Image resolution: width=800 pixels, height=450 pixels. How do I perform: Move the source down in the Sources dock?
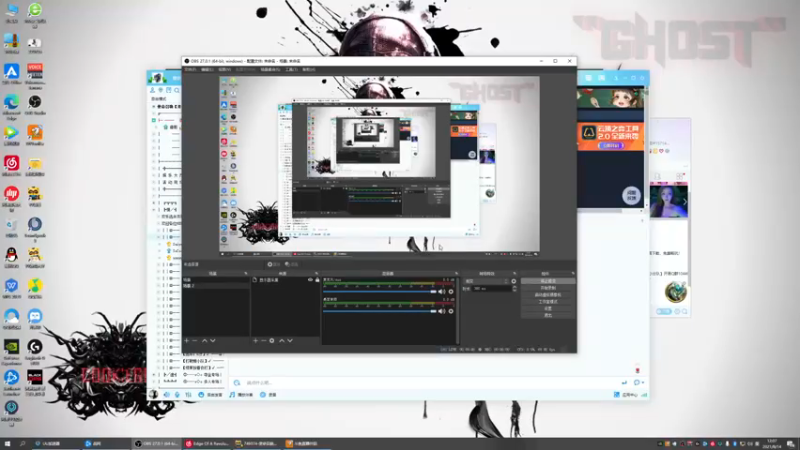[290, 340]
